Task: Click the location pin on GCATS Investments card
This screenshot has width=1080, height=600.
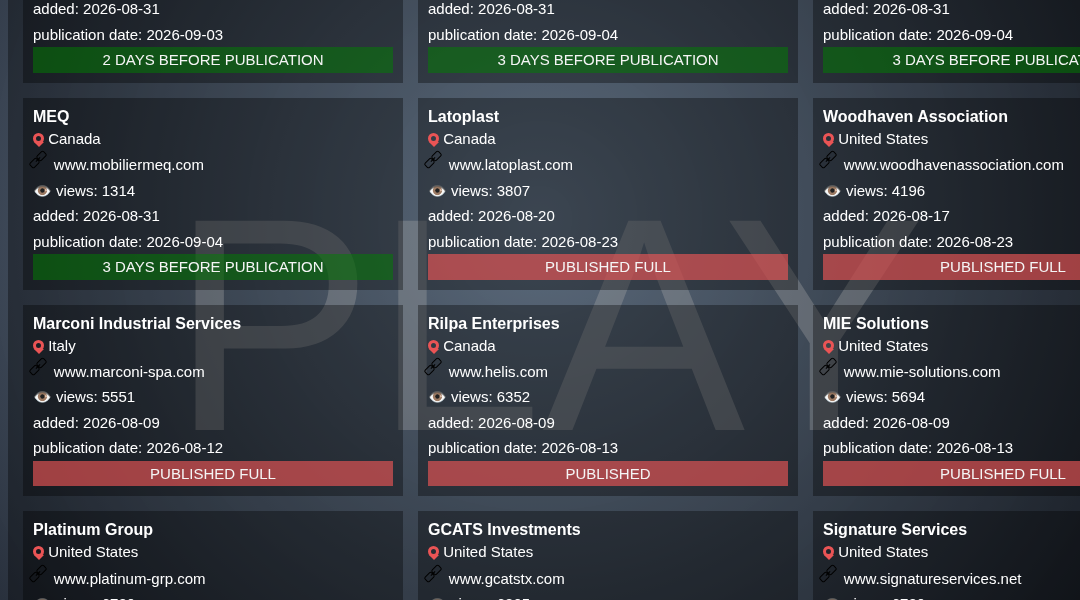Action: pyautogui.click(x=433, y=553)
